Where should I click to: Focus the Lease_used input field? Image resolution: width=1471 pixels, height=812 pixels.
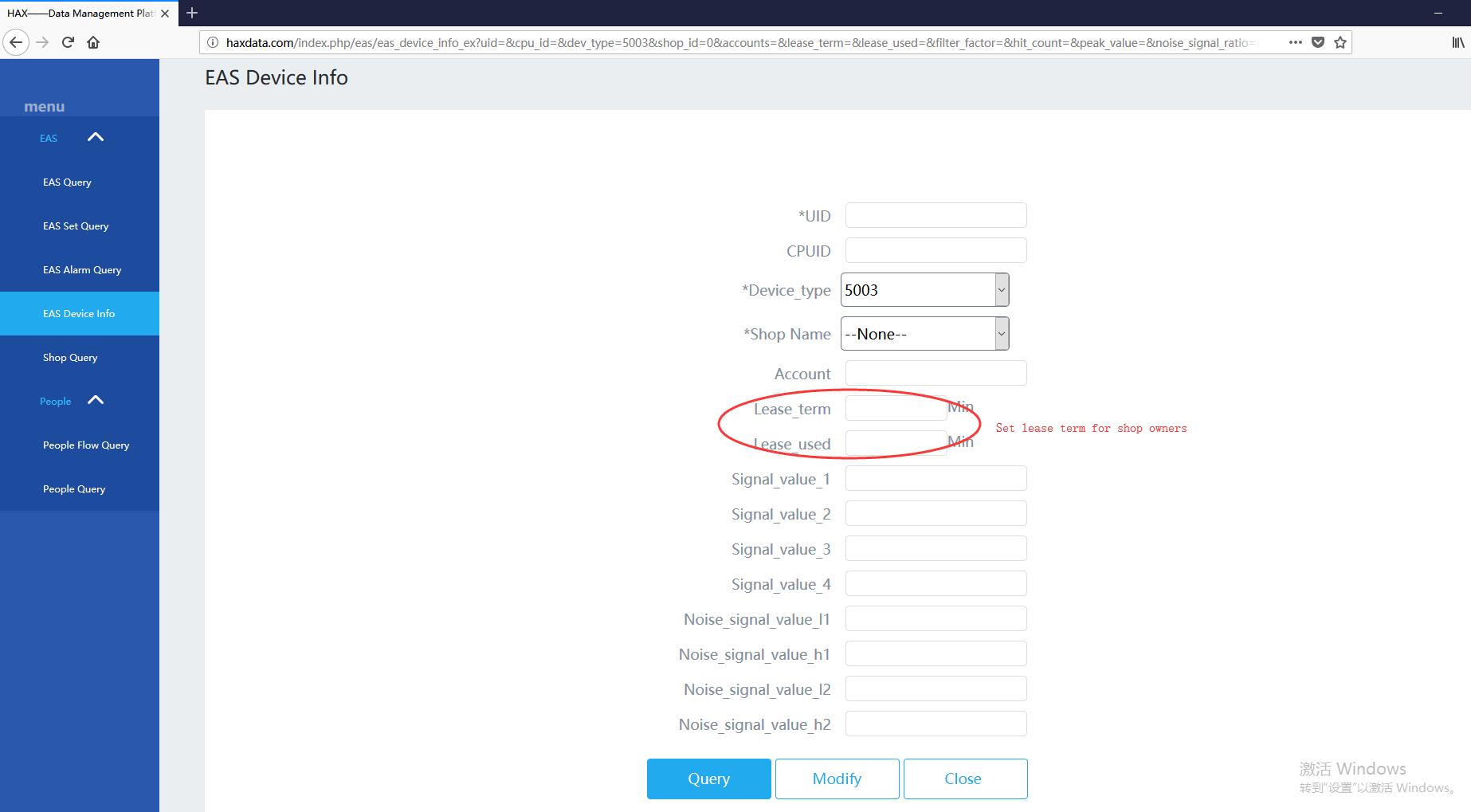(x=896, y=443)
